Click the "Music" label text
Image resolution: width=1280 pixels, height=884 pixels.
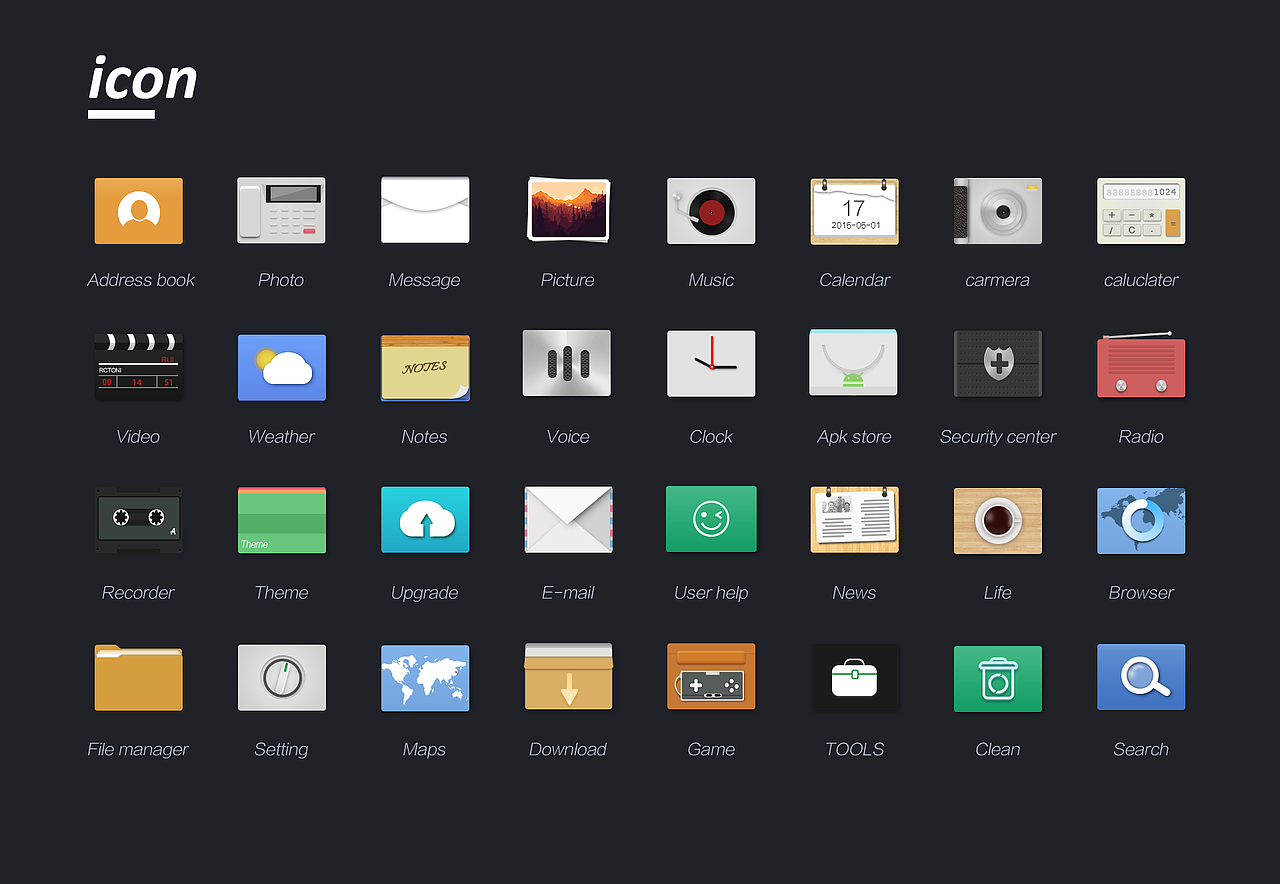point(711,280)
